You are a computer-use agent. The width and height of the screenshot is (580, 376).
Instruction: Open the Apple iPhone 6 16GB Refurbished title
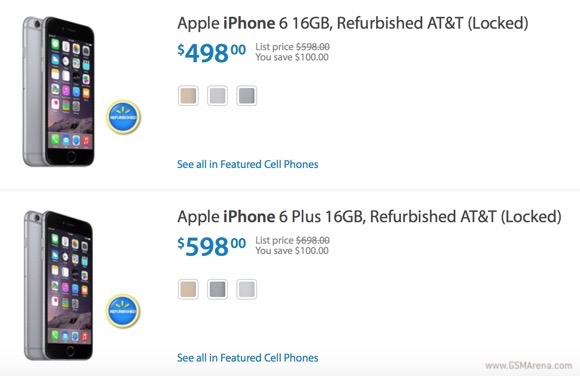(353, 23)
